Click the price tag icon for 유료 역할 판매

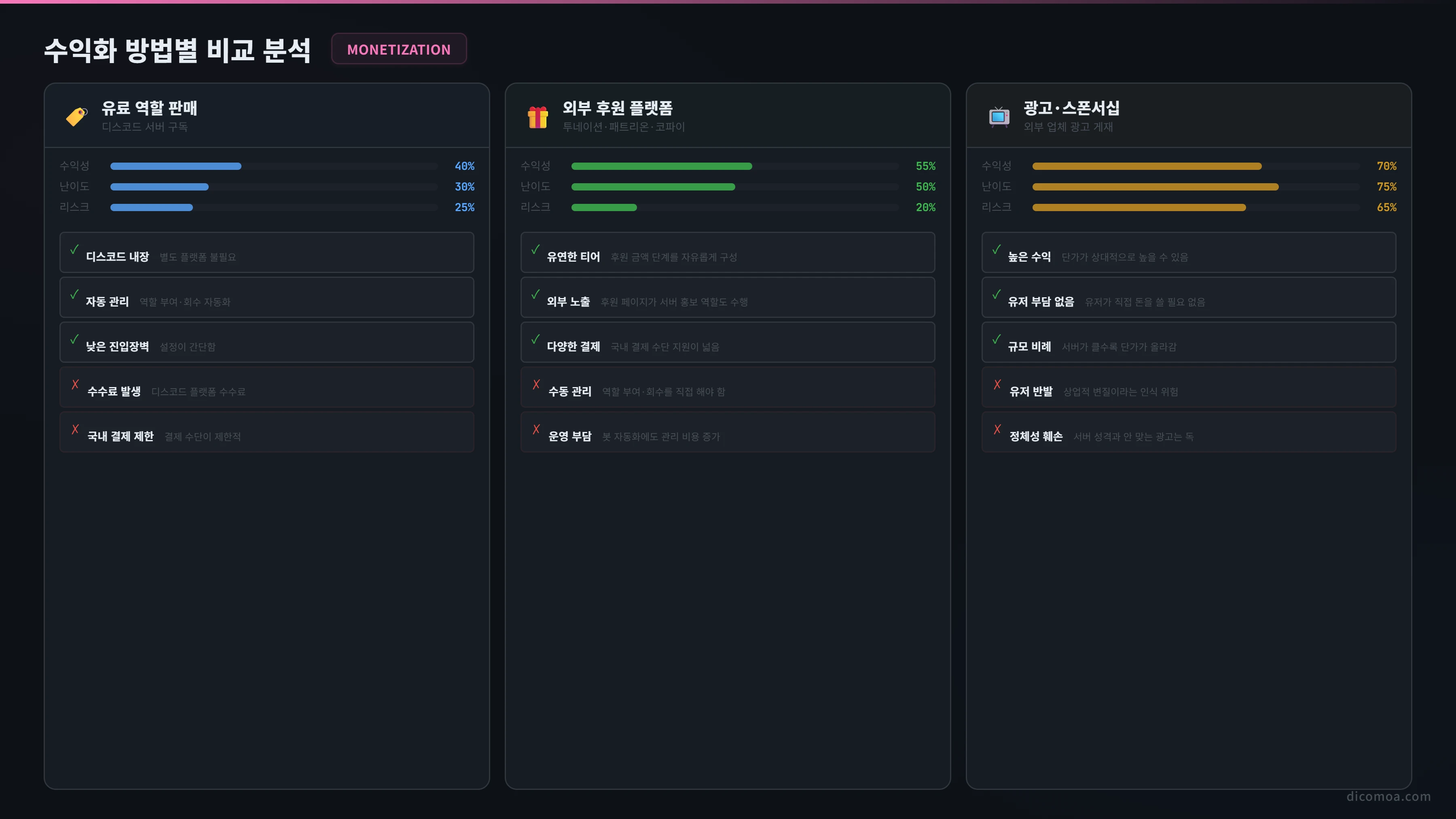[76, 116]
